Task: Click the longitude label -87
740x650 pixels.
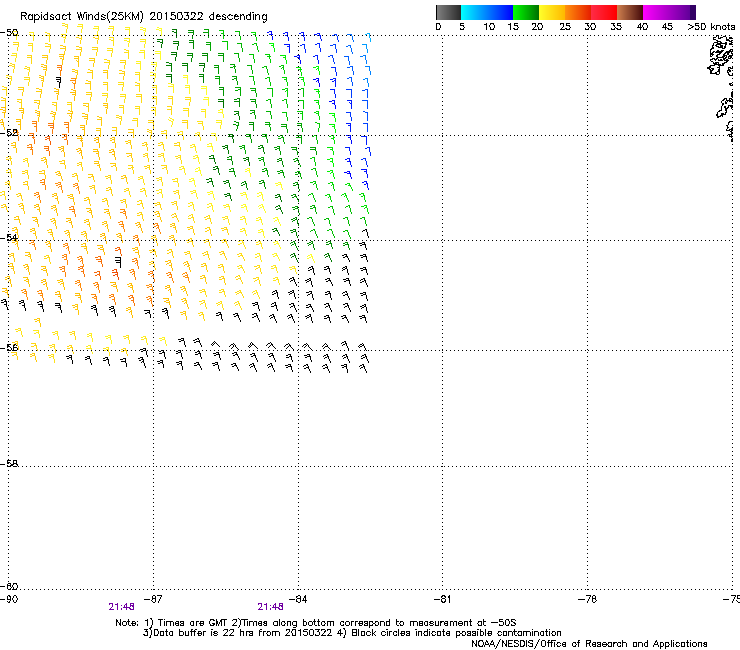Action: coord(153,599)
